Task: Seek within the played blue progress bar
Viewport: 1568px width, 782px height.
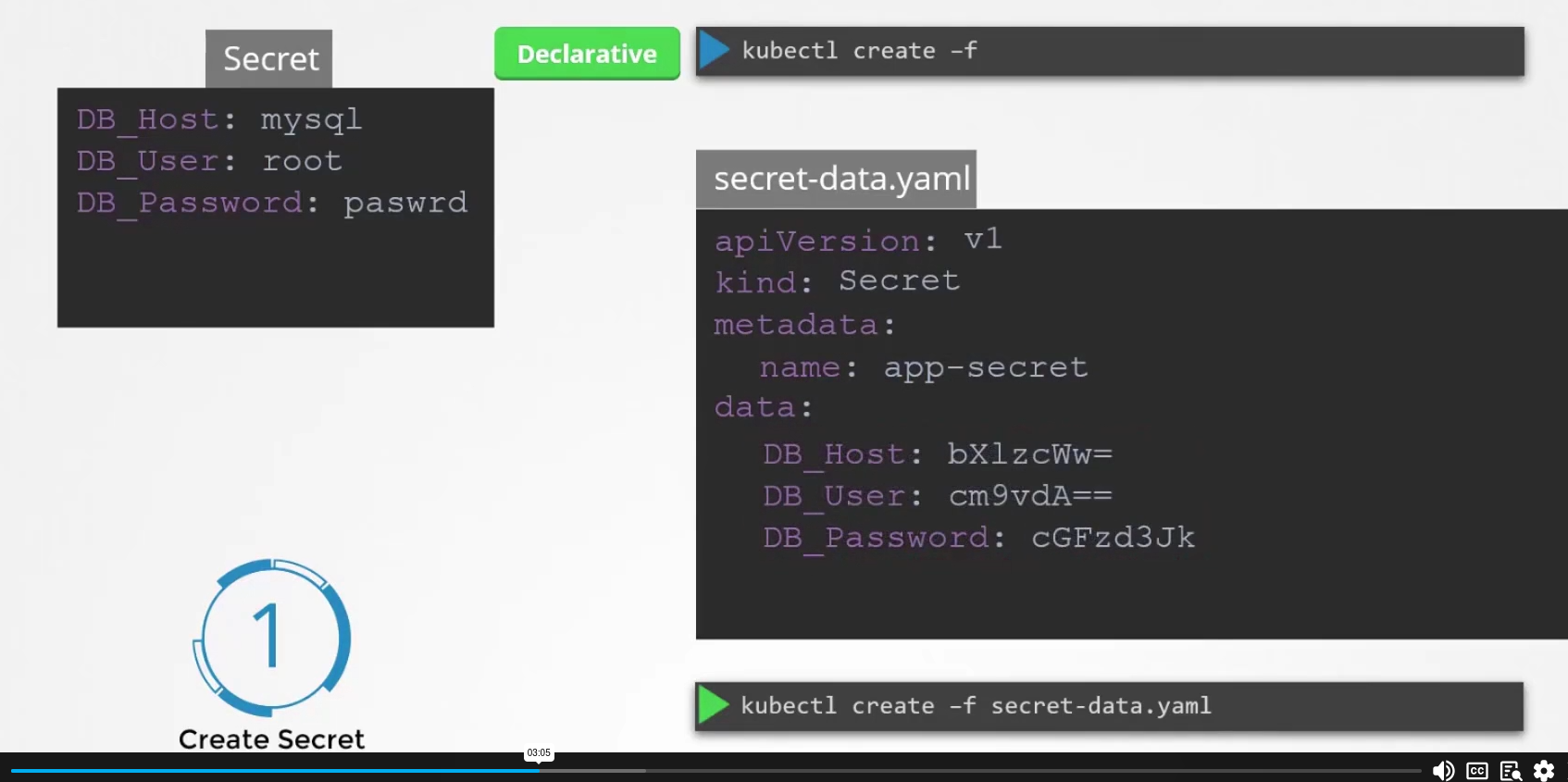Action: 278,770
